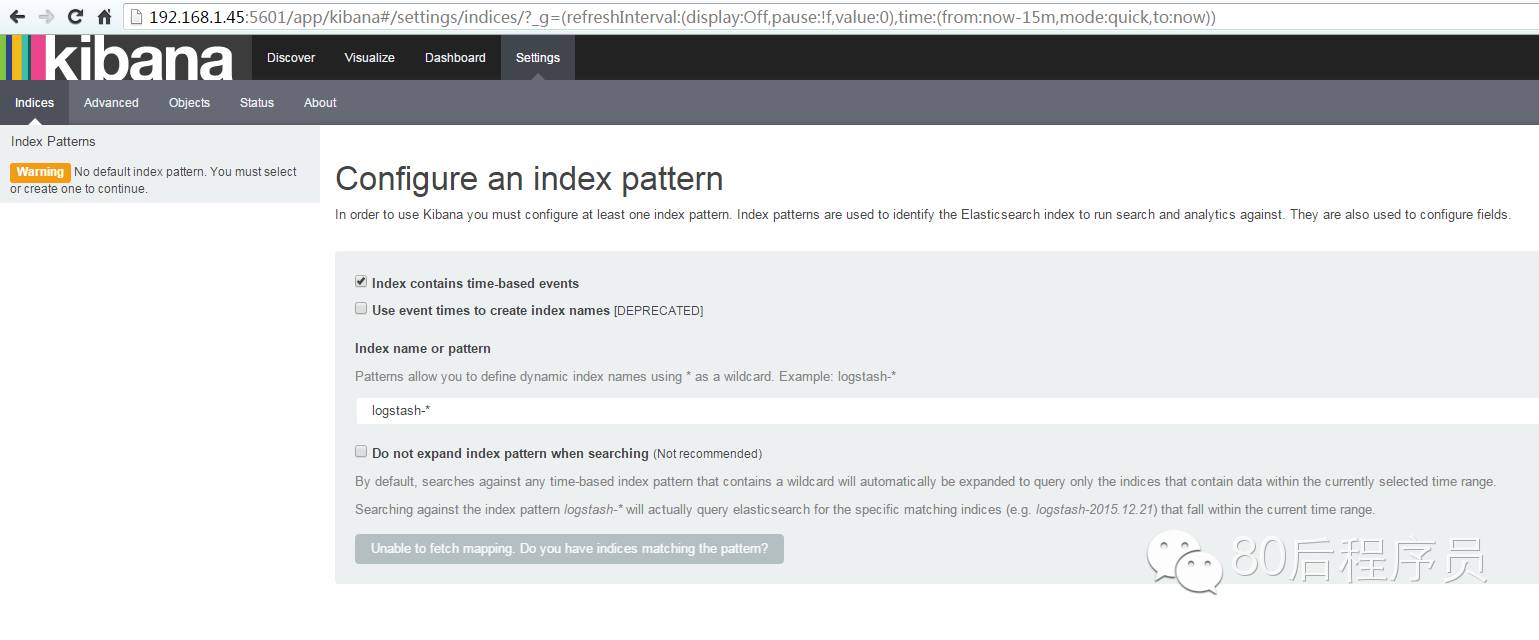Viewport: 1539px width, 640px height.
Task: Click the browser back arrow
Action: tap(17, 17)
